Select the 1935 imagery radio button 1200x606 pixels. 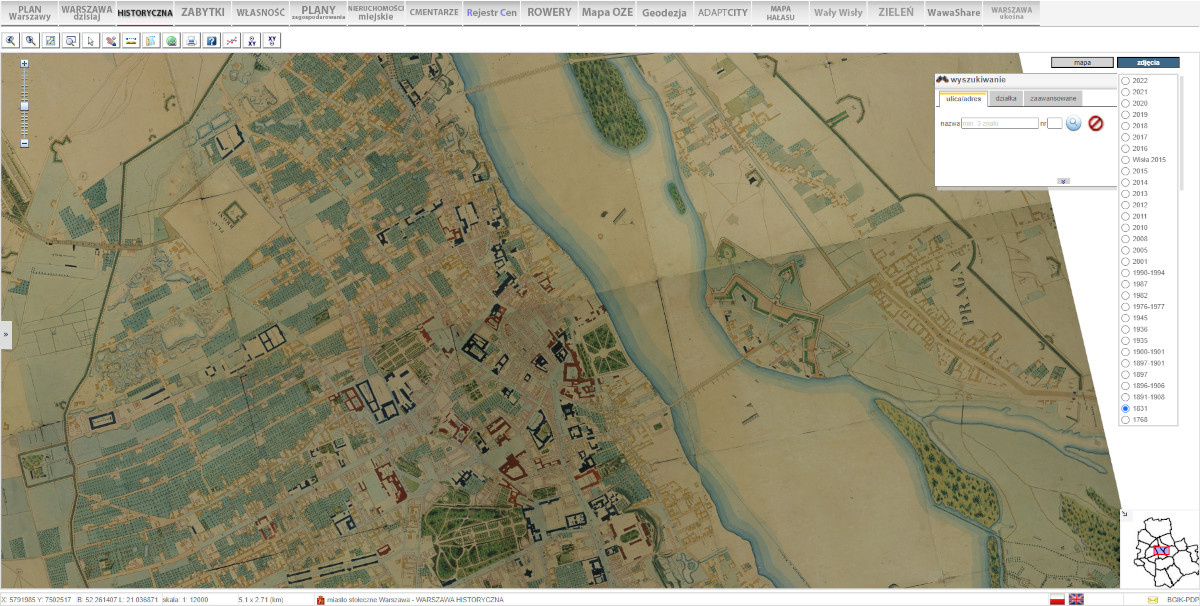1126,341
